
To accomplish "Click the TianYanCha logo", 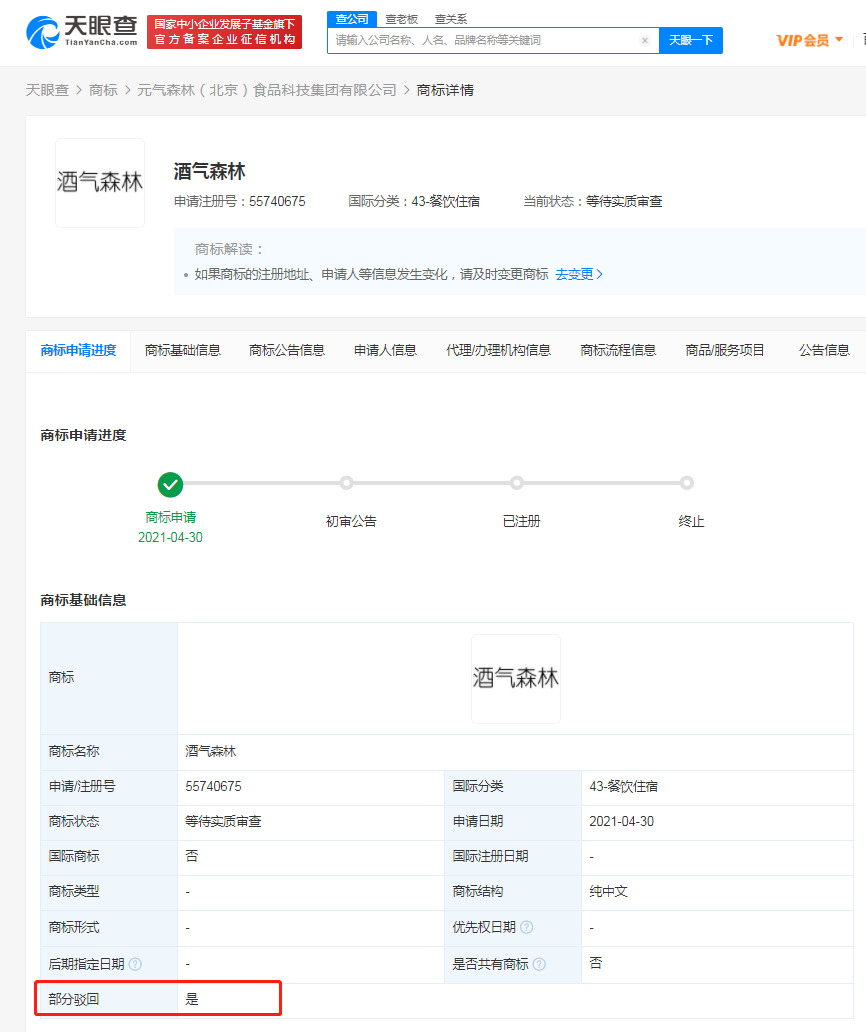I will pyautogui.click(x=82, y=31).
